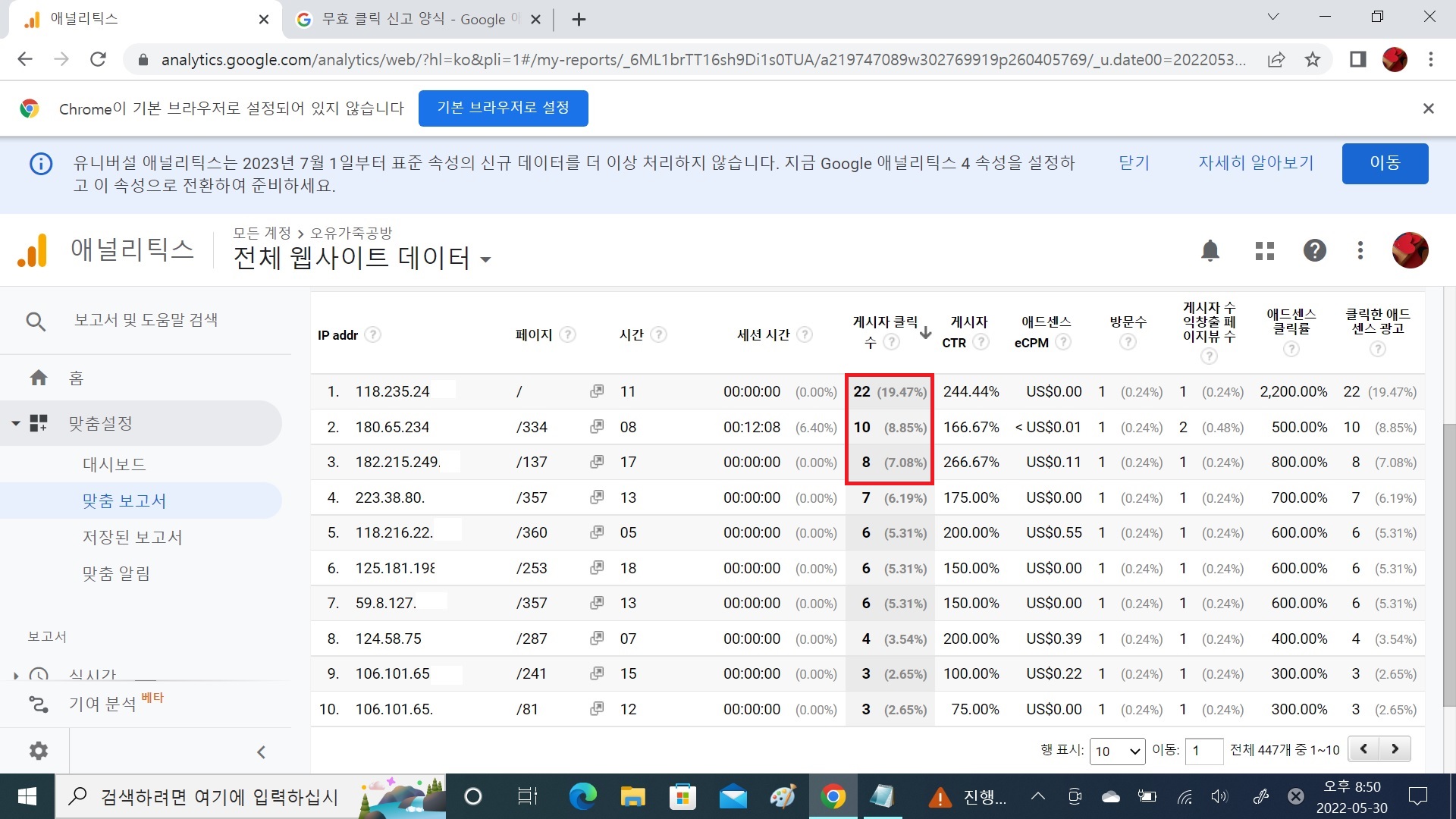Viewport: 1456px width, 819px height.
Task: Click the /360 page cell
Action: pos(532,532)
